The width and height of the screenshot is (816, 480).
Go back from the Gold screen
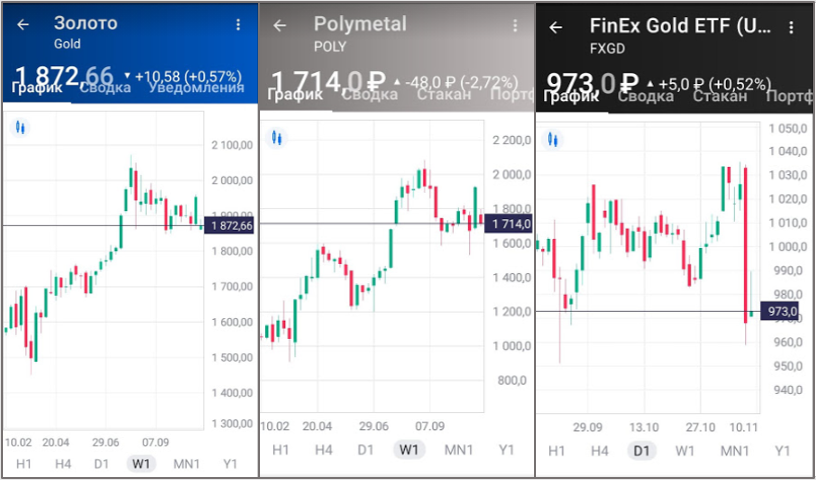tap(23, 24)
